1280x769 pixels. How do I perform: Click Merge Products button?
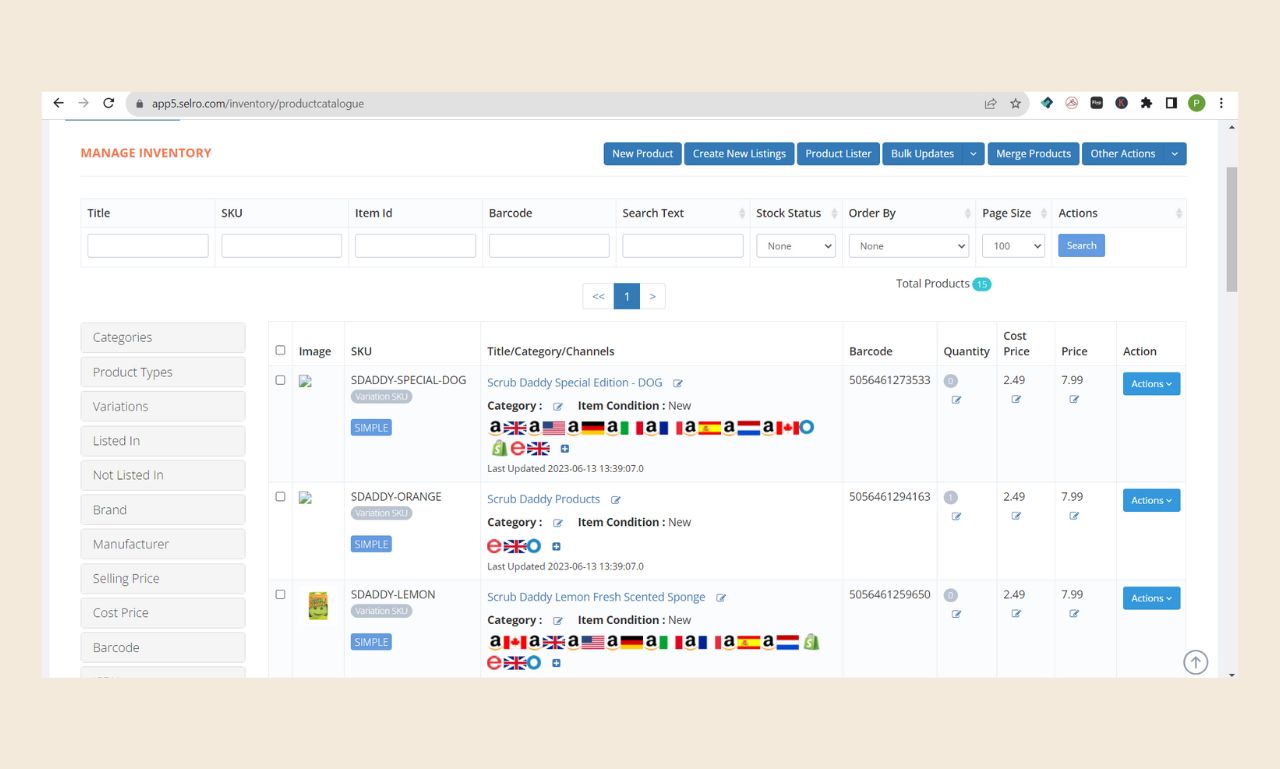point(1033,154)
